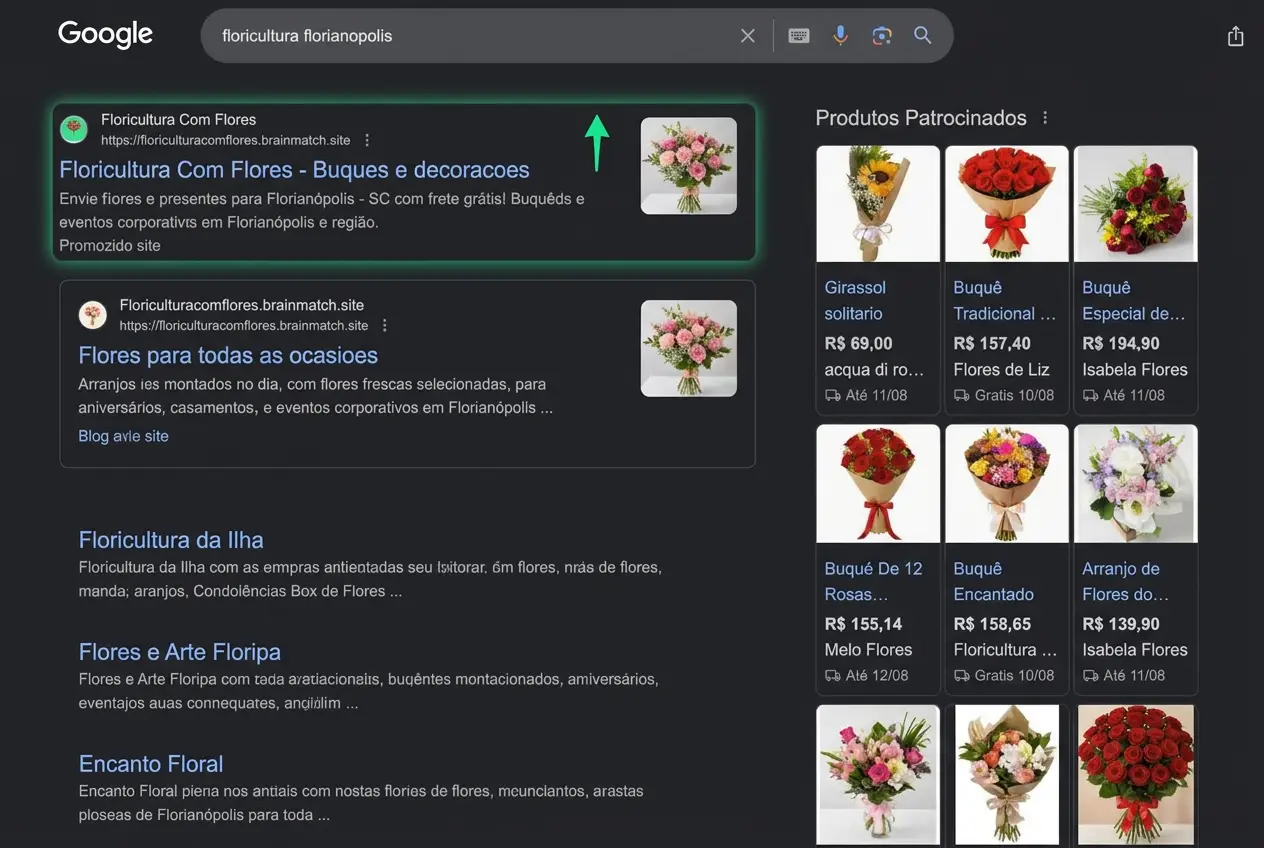Click delivery text Até 12/08
Viewport: 1264px width, 848px height.
pos(876,675)
